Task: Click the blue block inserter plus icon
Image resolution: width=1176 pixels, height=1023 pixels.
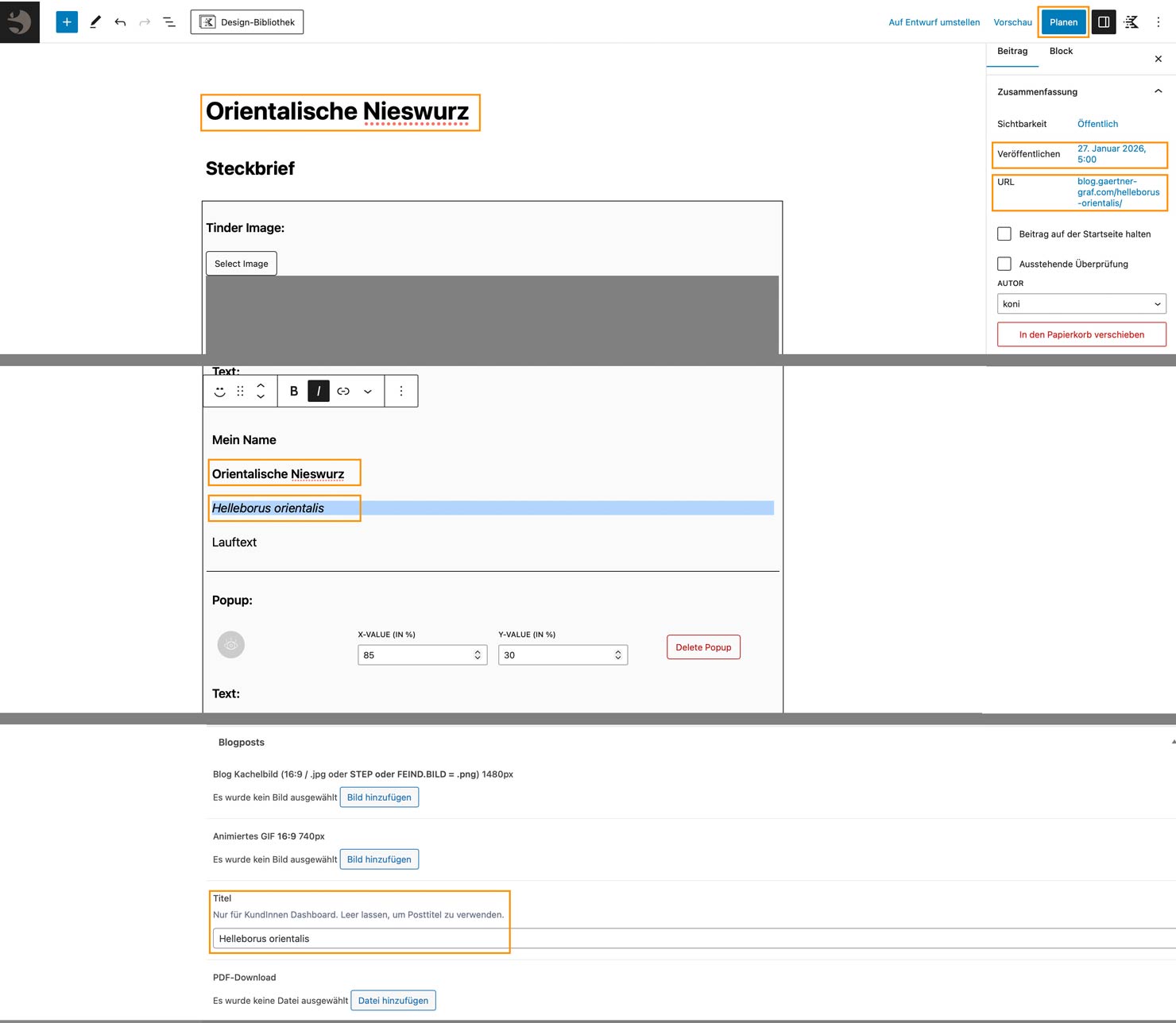Action: [67, 22]
